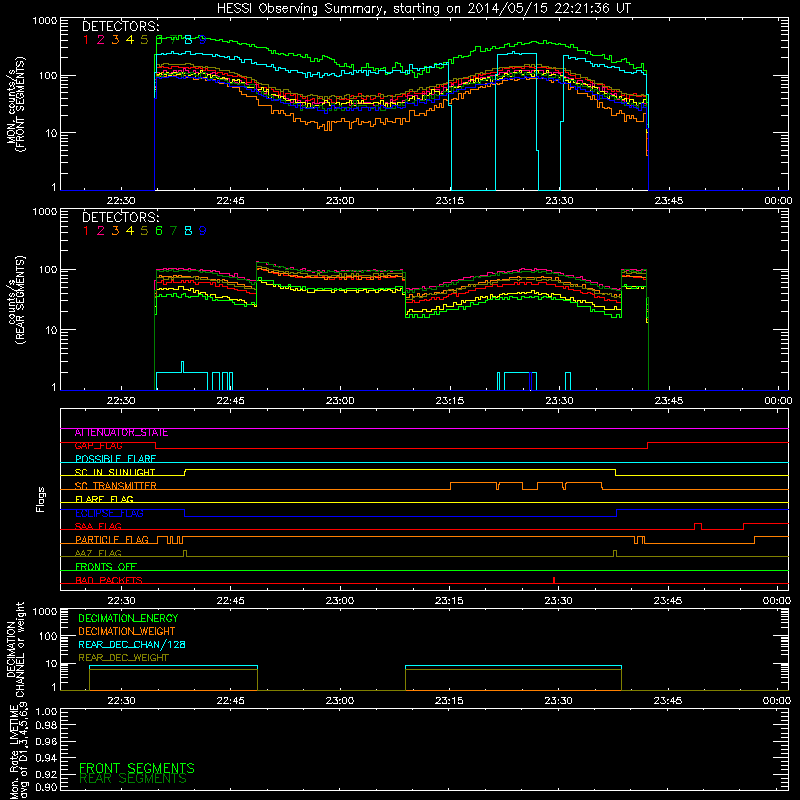Image resolution: width=800 pixels, height=800 pixels.
Task: Click the FRONT SEGMENTS livetime legend text
Action: [137, 768]
